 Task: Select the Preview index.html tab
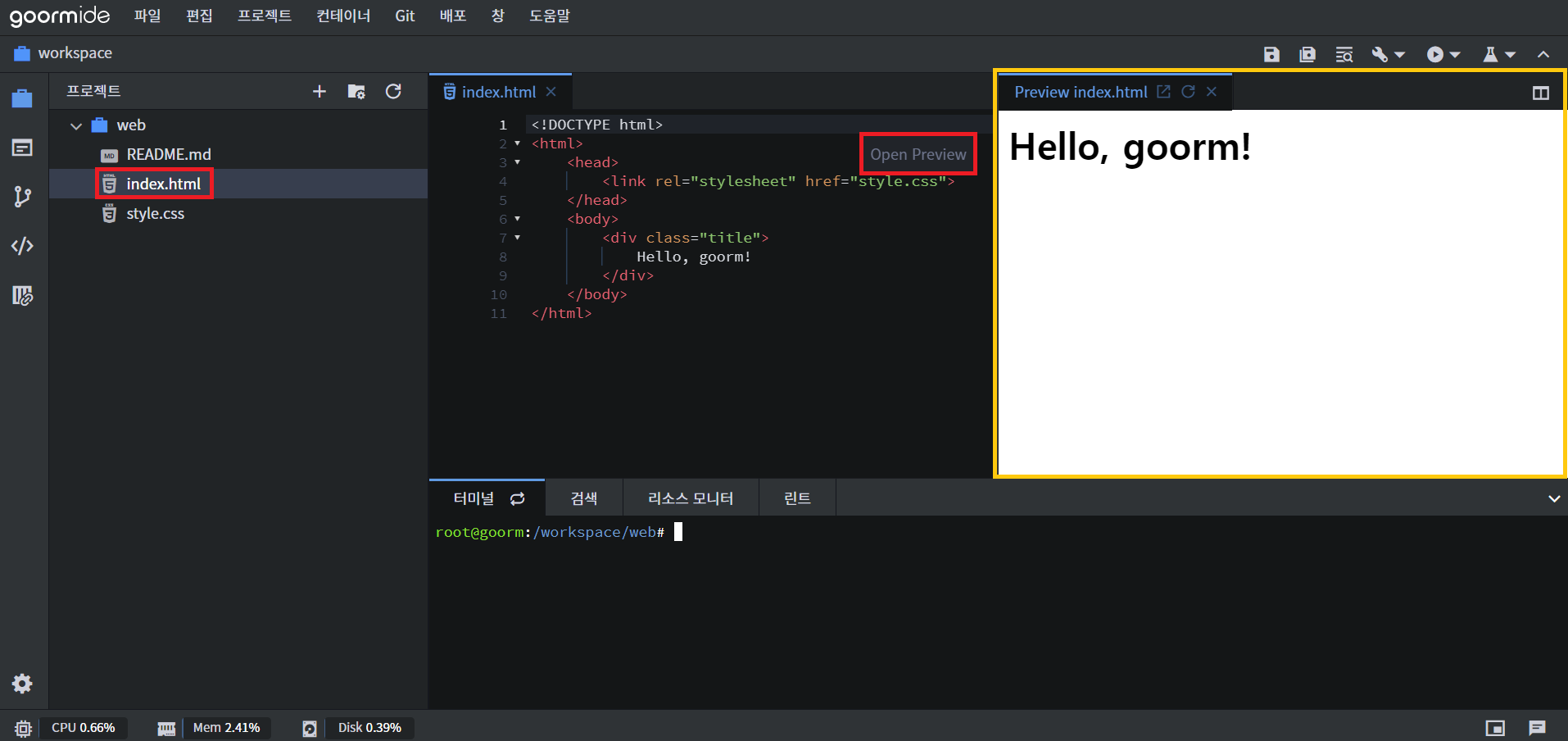[1081, 92]
